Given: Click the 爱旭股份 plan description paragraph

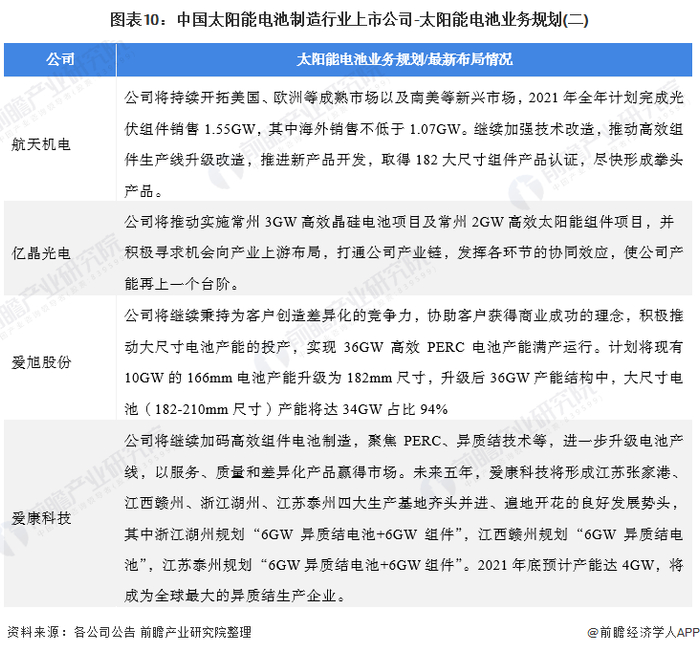Looking at the screenshot, I should [x=404, y=362].
